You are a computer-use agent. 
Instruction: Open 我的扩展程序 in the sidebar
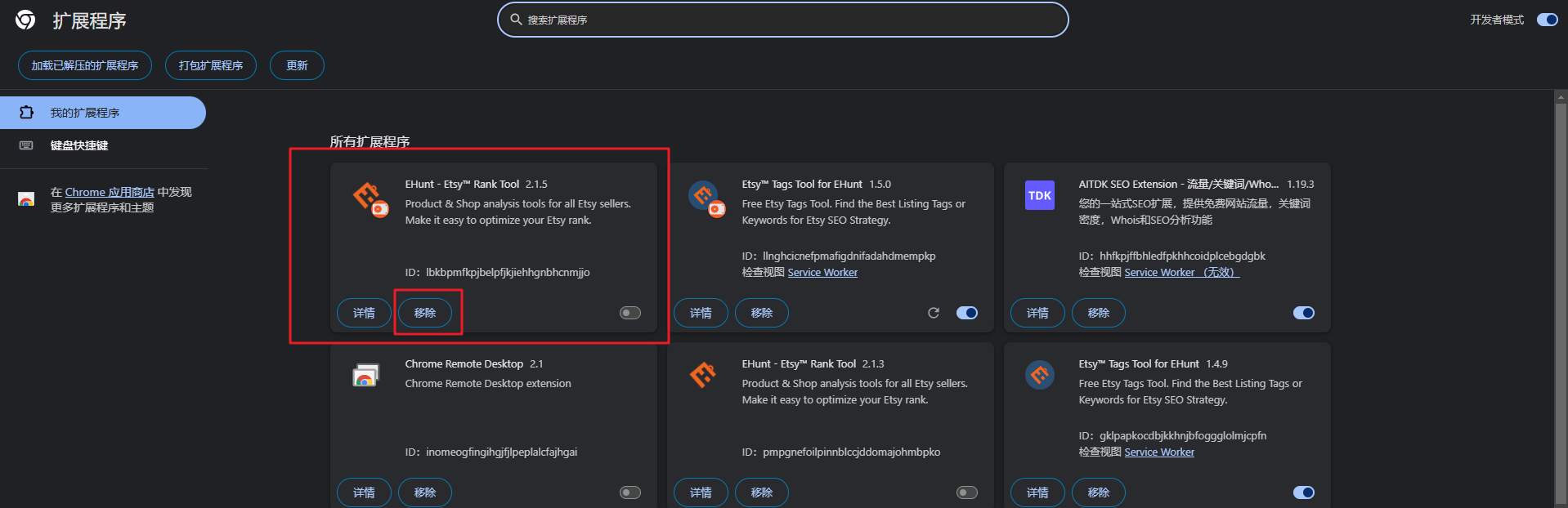[x=85, y=113]
